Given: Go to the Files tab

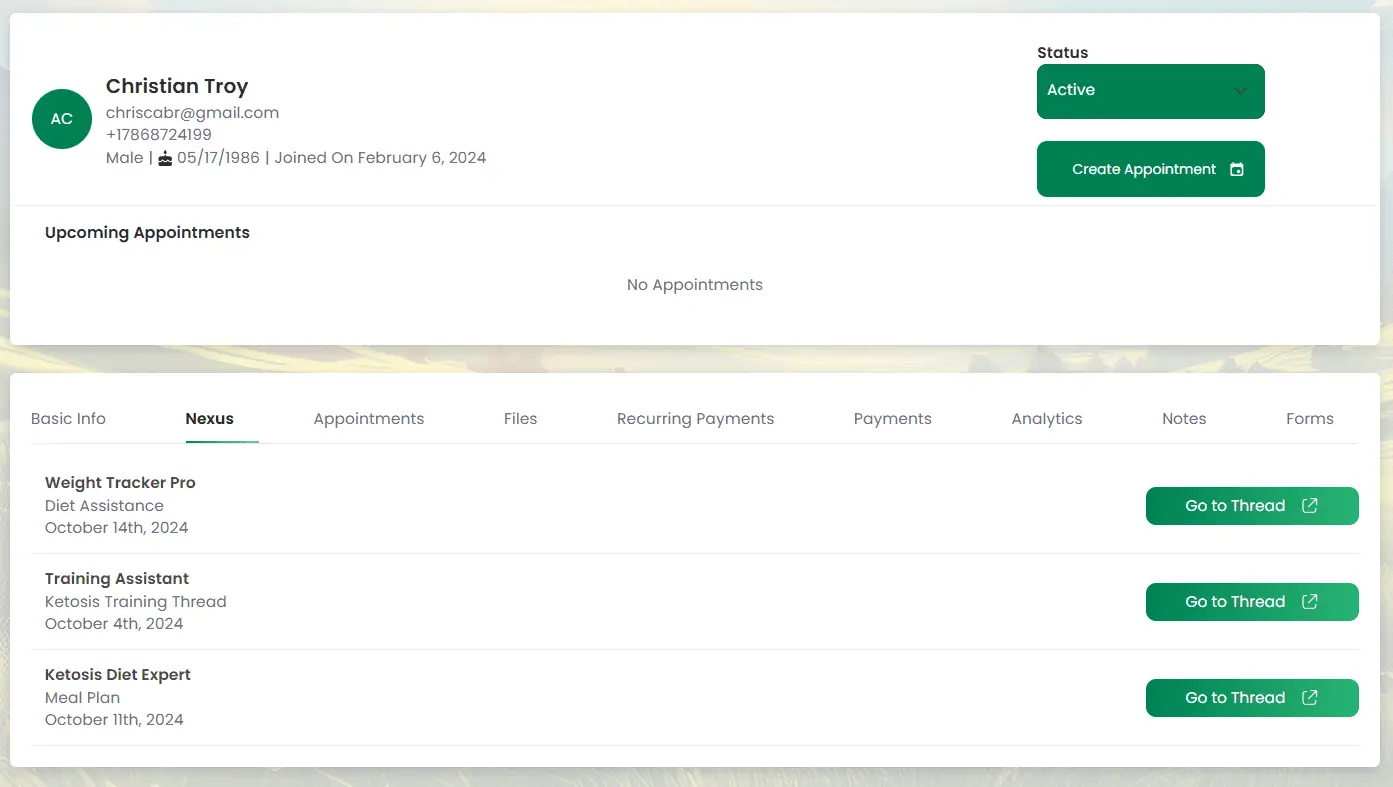Looking at the screenshot, I should click(x=520, y=419).
